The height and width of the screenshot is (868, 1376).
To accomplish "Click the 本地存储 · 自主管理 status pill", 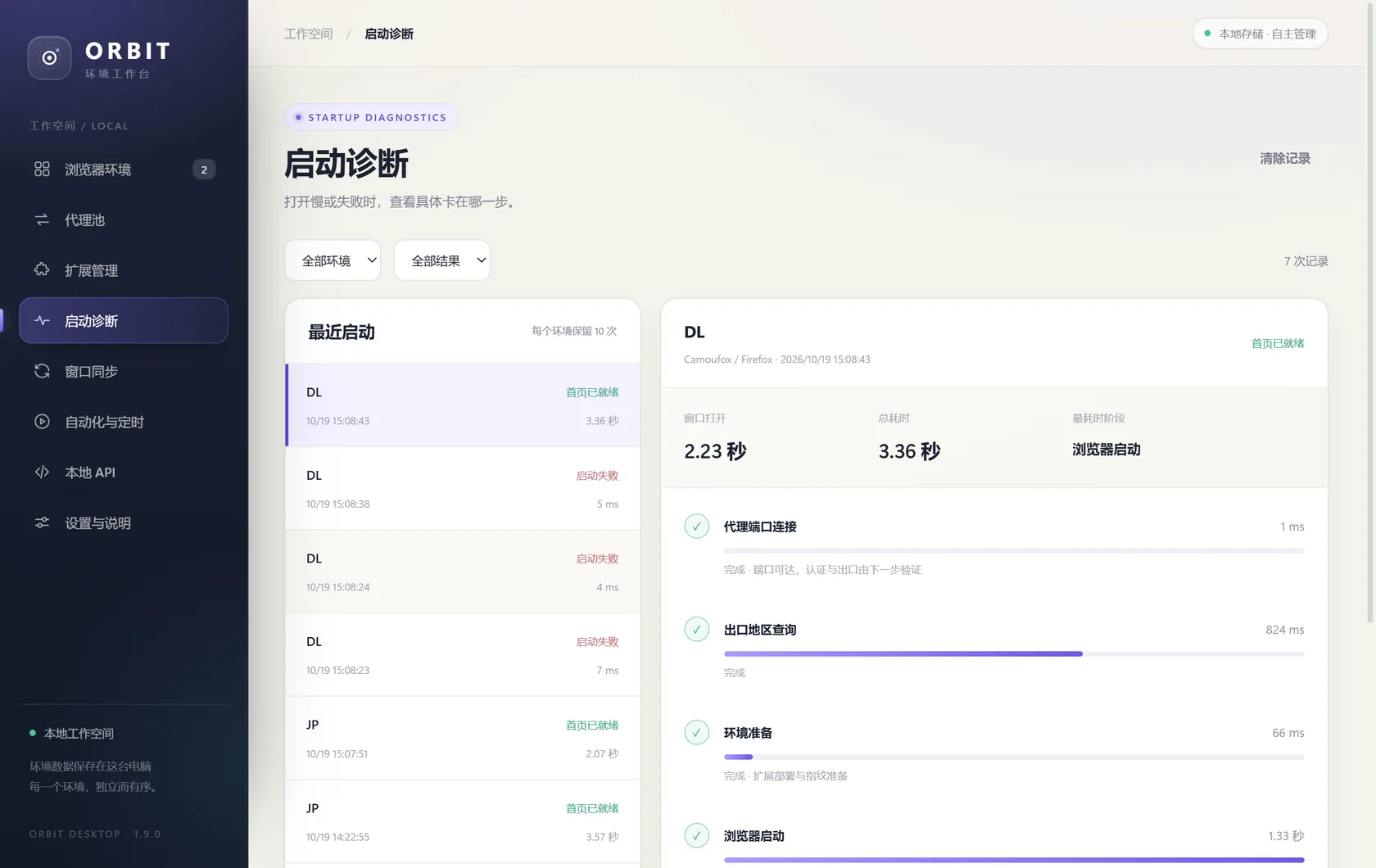I will [1260, 34].
